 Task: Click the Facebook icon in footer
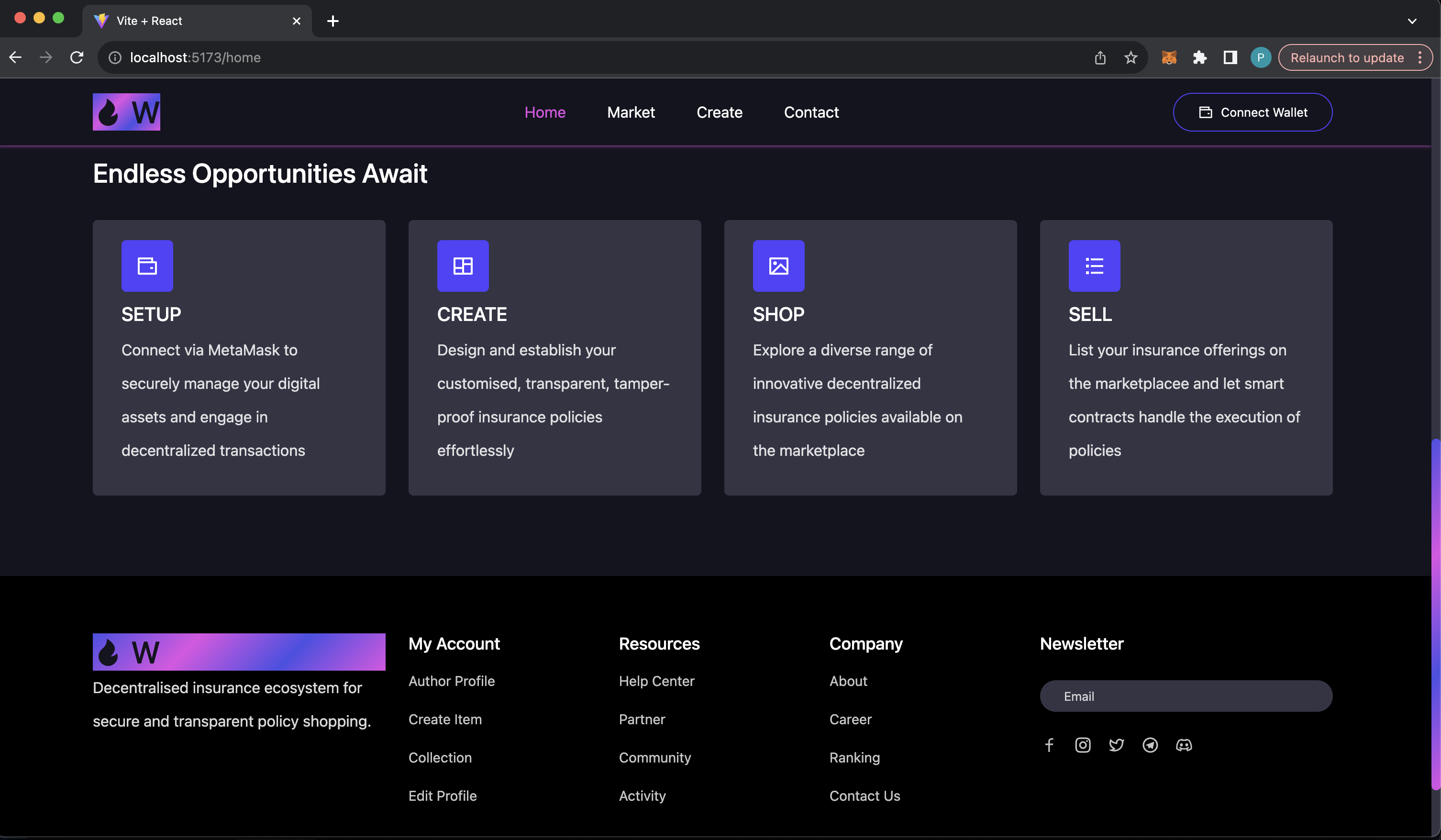point(1049,745)
